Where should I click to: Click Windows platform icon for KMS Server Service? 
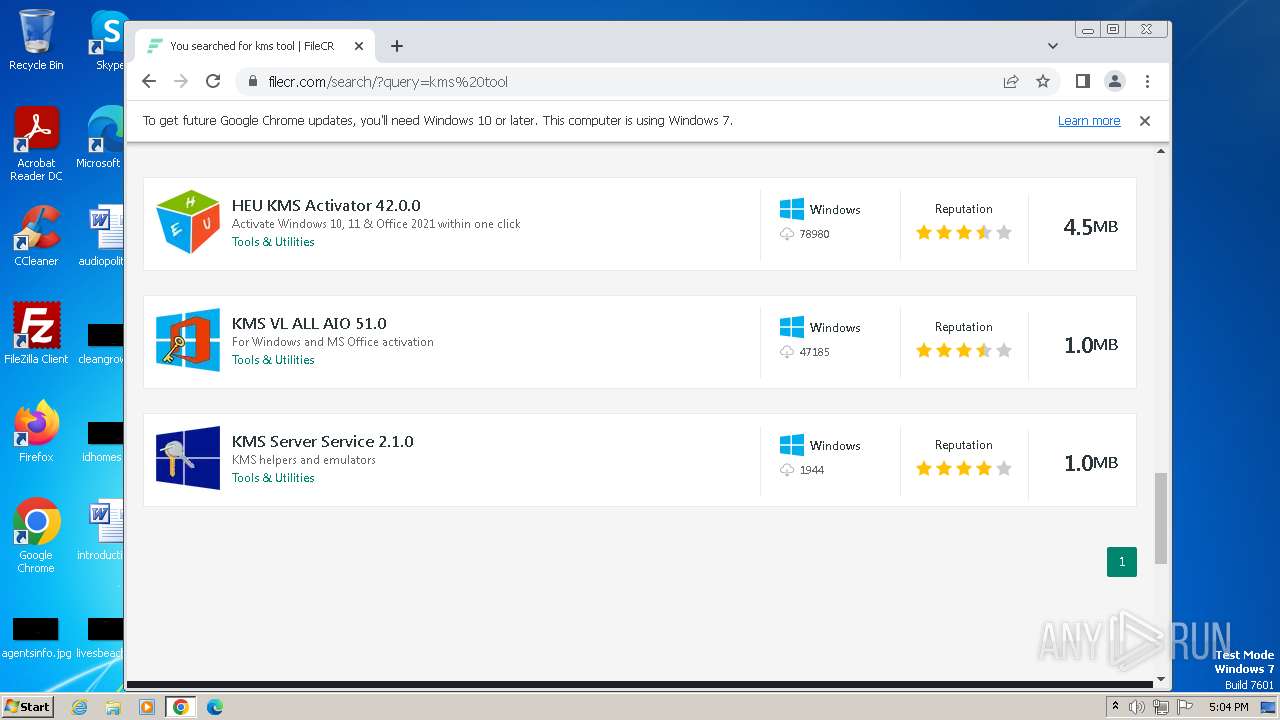792,445
